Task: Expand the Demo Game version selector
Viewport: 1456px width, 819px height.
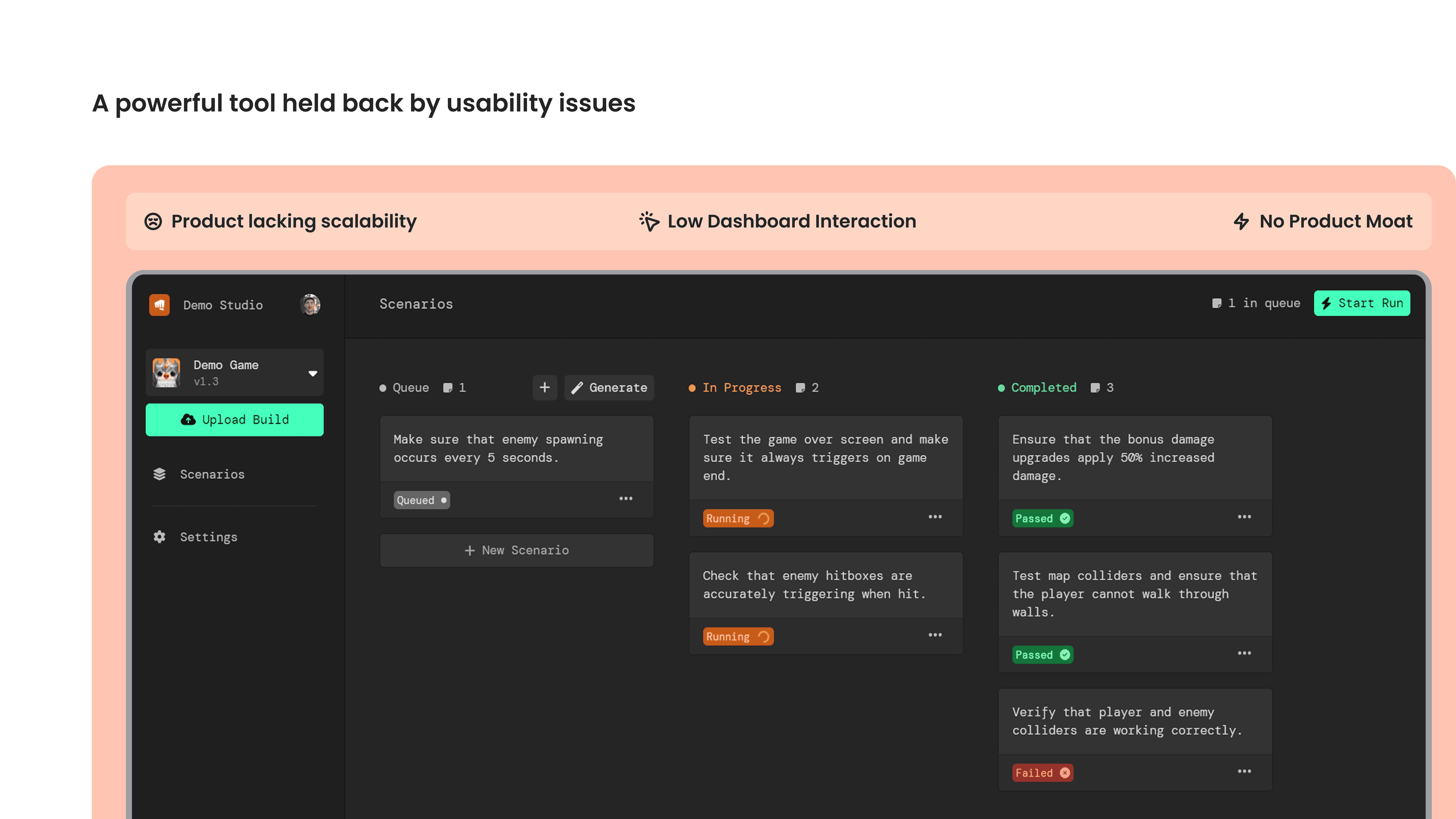Action: [x=312, y=372]
